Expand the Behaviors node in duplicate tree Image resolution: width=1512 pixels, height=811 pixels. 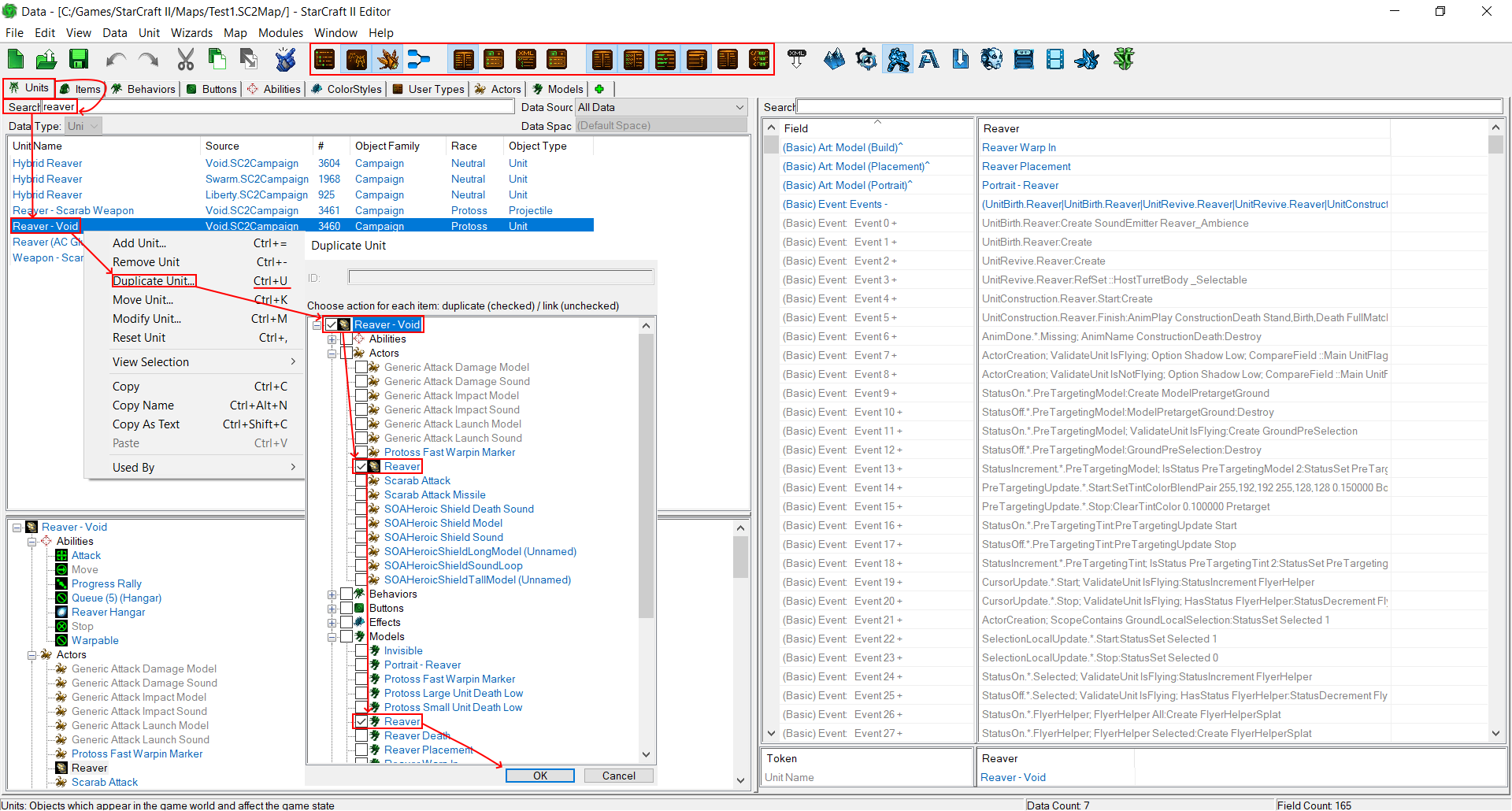click(x=332, y=594)
